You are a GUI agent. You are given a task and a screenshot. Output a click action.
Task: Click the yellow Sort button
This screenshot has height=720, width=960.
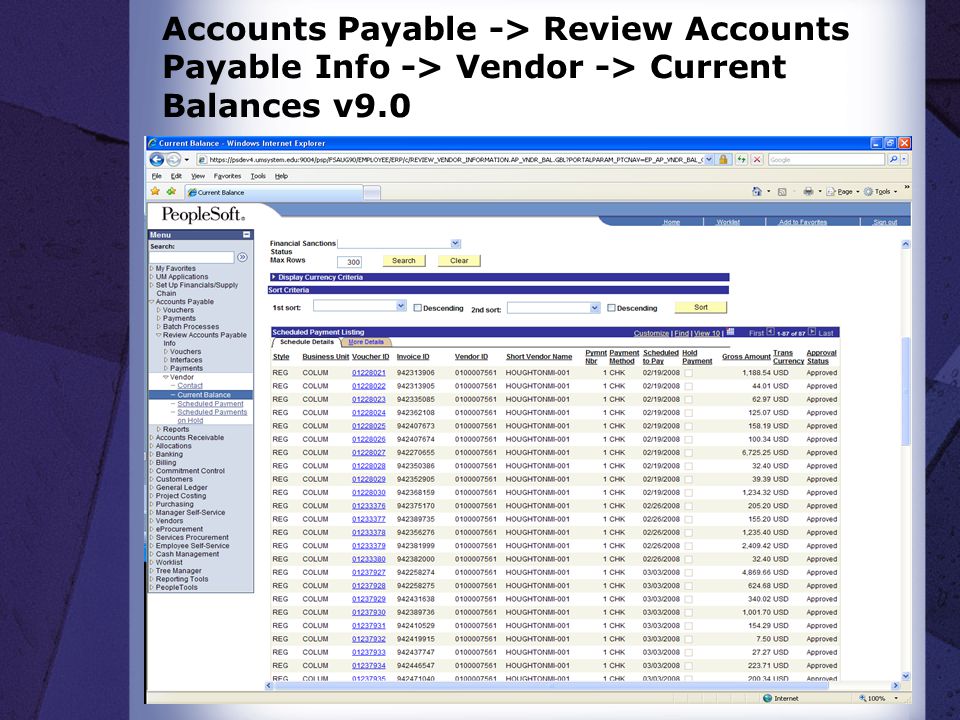coord(701,307)
